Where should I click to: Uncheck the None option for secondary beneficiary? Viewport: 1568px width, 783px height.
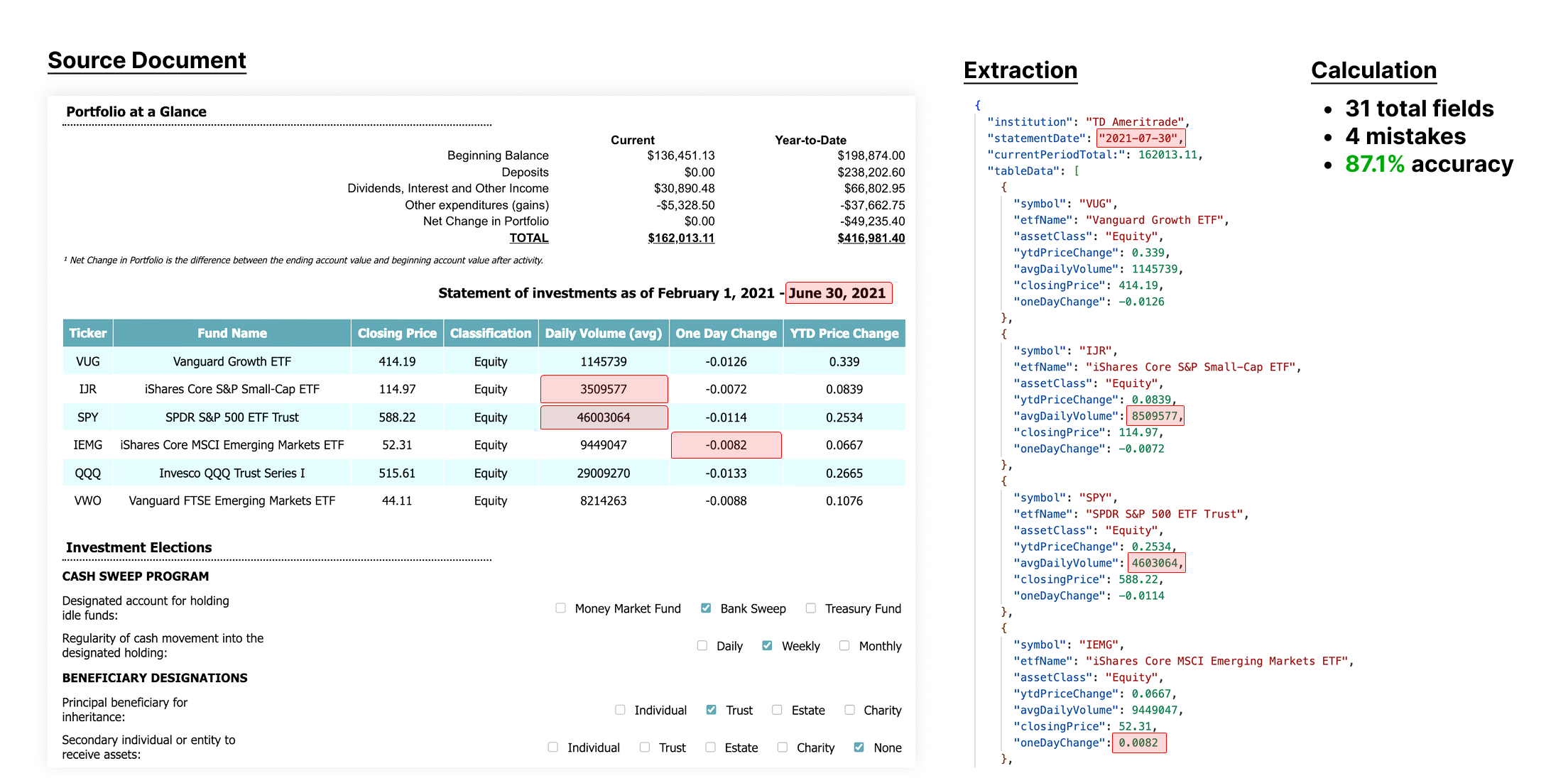pos(859,748)
